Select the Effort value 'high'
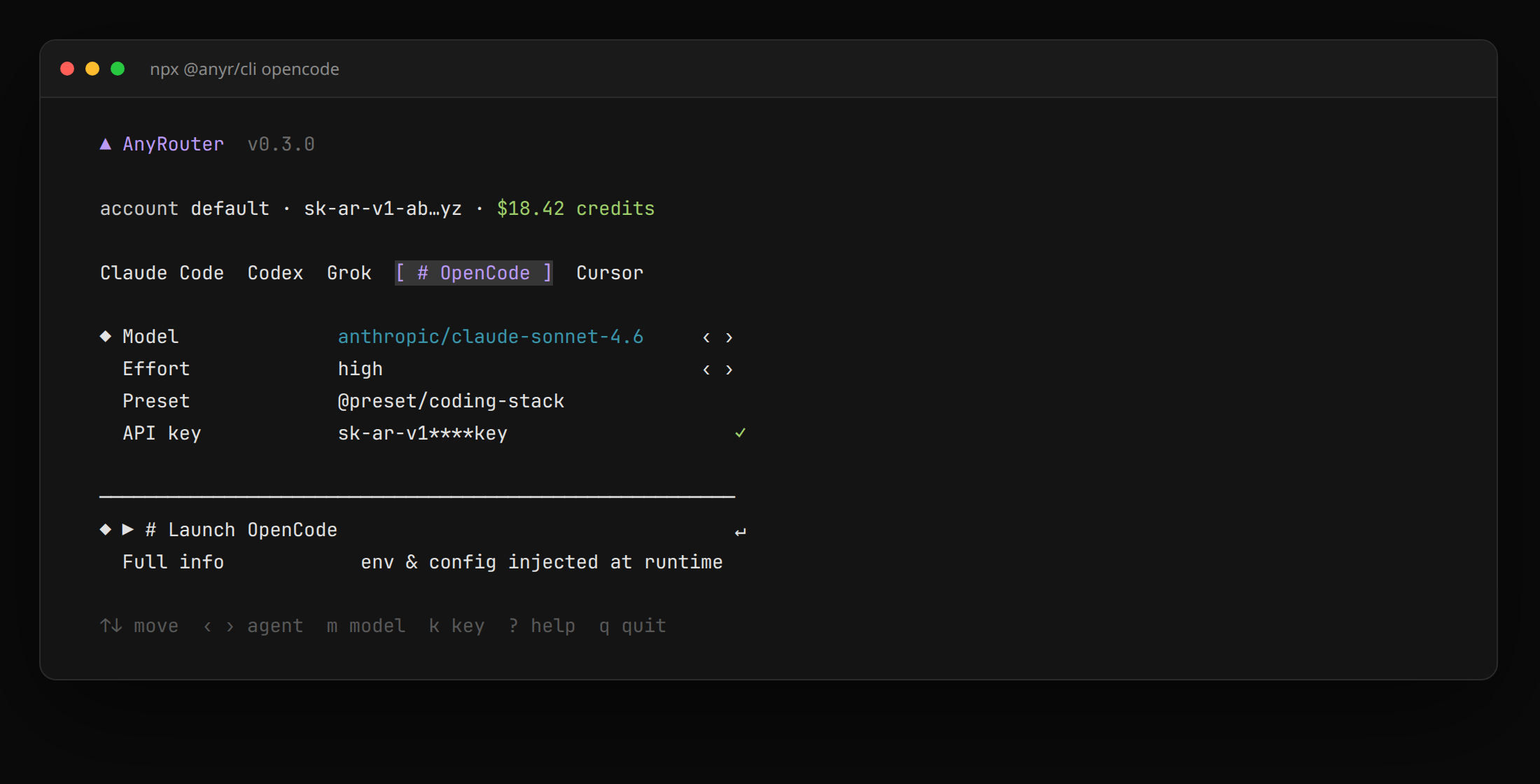 360,369
